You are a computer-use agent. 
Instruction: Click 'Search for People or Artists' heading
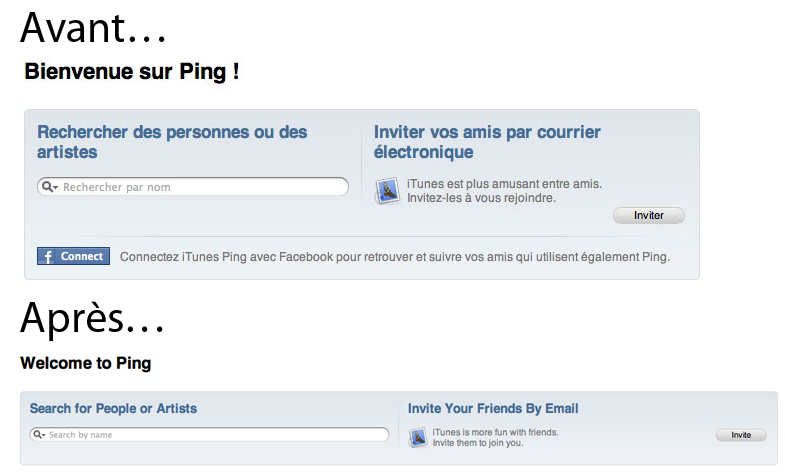coord(113,408)
